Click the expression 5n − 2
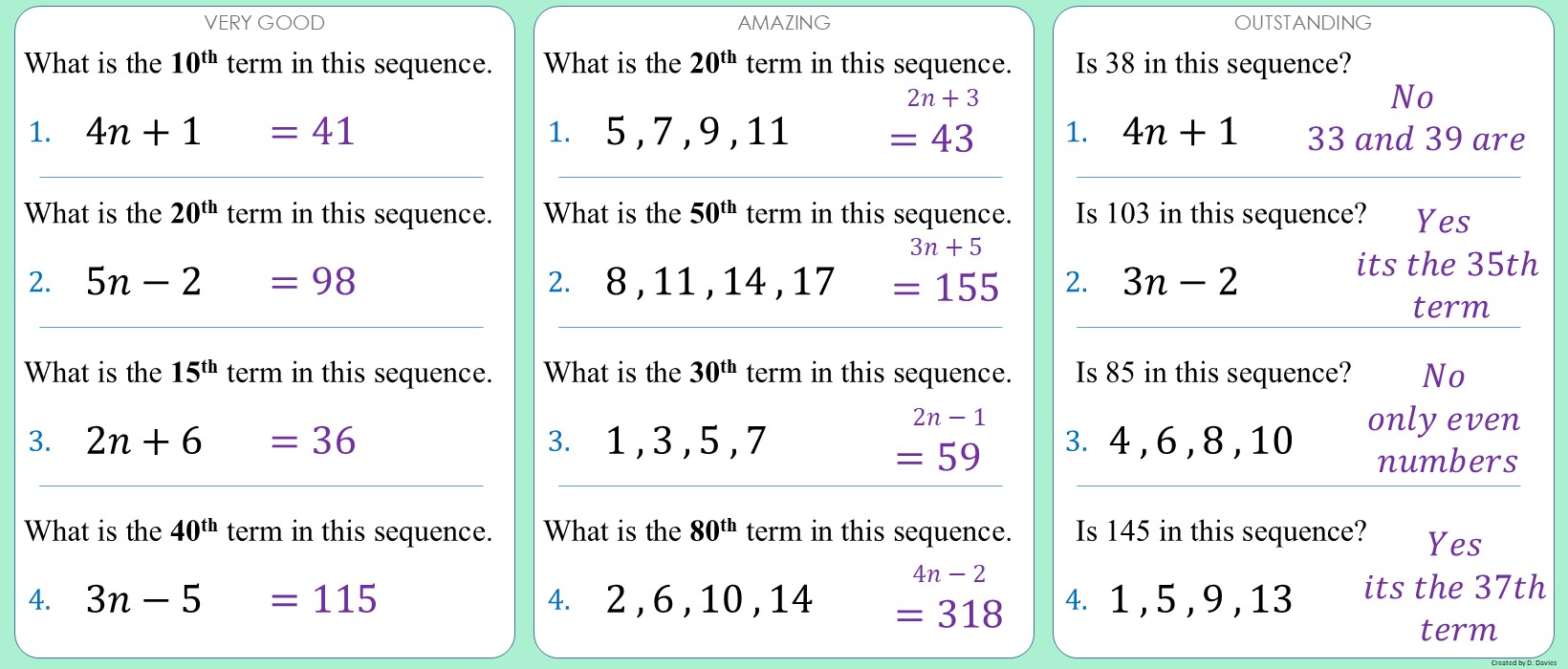This screenshot has height=669, width=1568. (x=143, y=282)
